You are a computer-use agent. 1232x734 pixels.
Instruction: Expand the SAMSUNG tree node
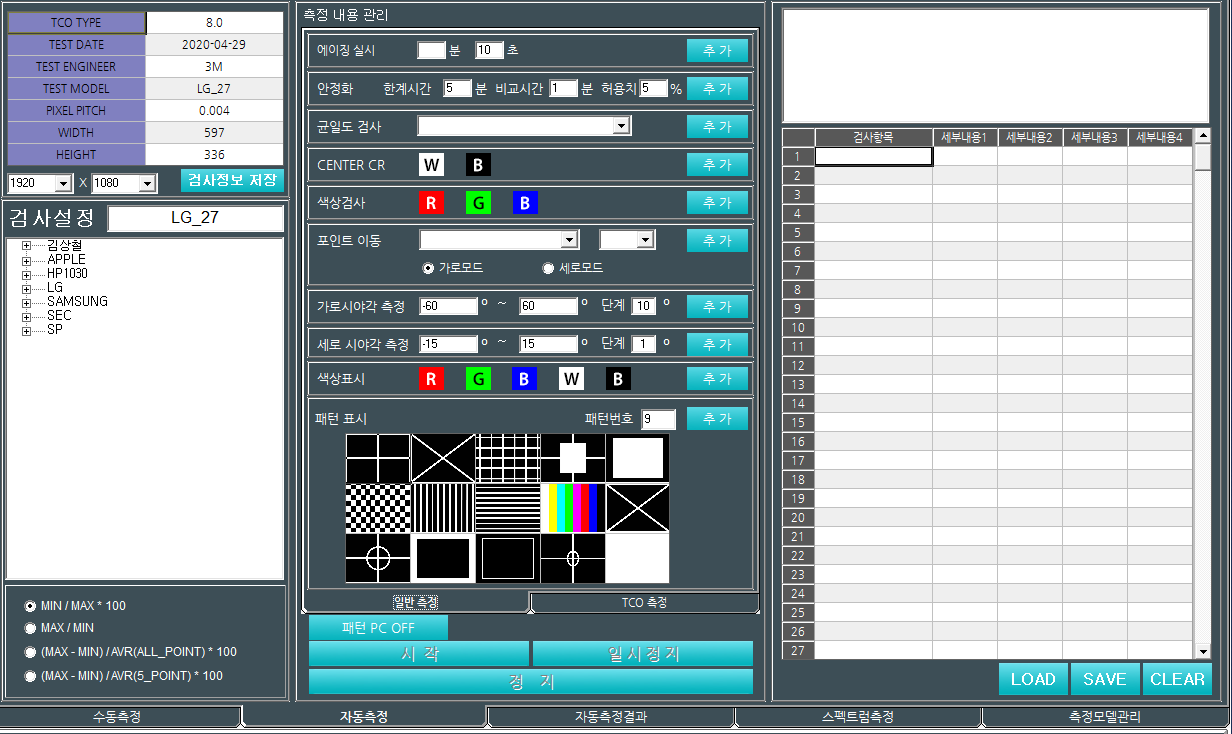pos(27,302)
